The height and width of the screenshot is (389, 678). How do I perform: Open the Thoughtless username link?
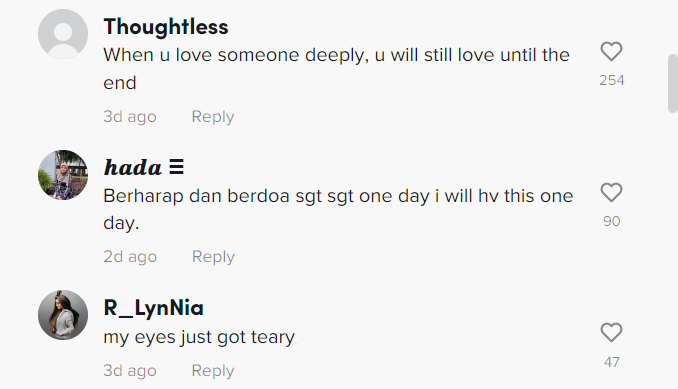[x=166, y=27]
